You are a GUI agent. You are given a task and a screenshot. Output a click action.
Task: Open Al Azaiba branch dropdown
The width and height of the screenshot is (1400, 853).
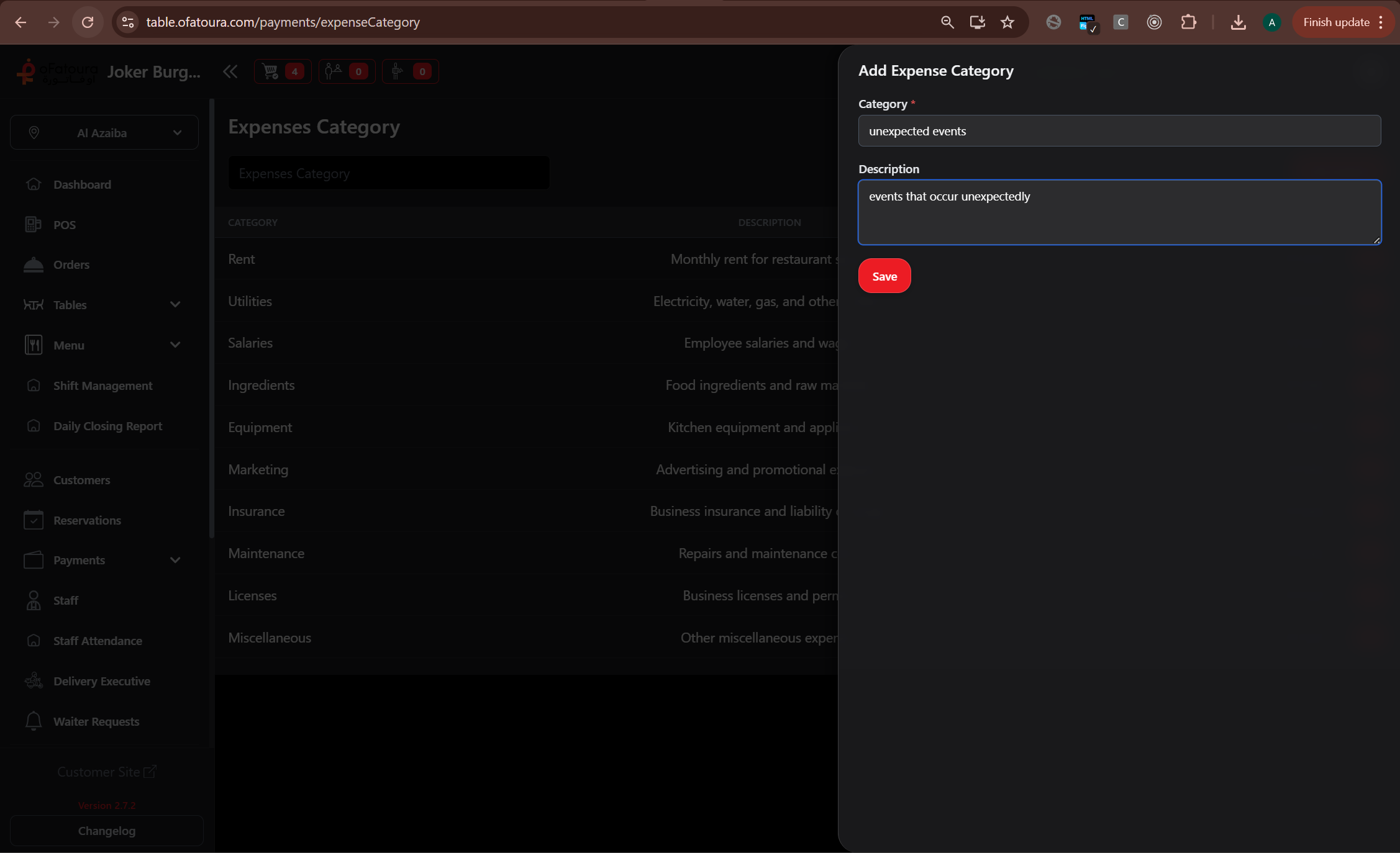[104, 132]
